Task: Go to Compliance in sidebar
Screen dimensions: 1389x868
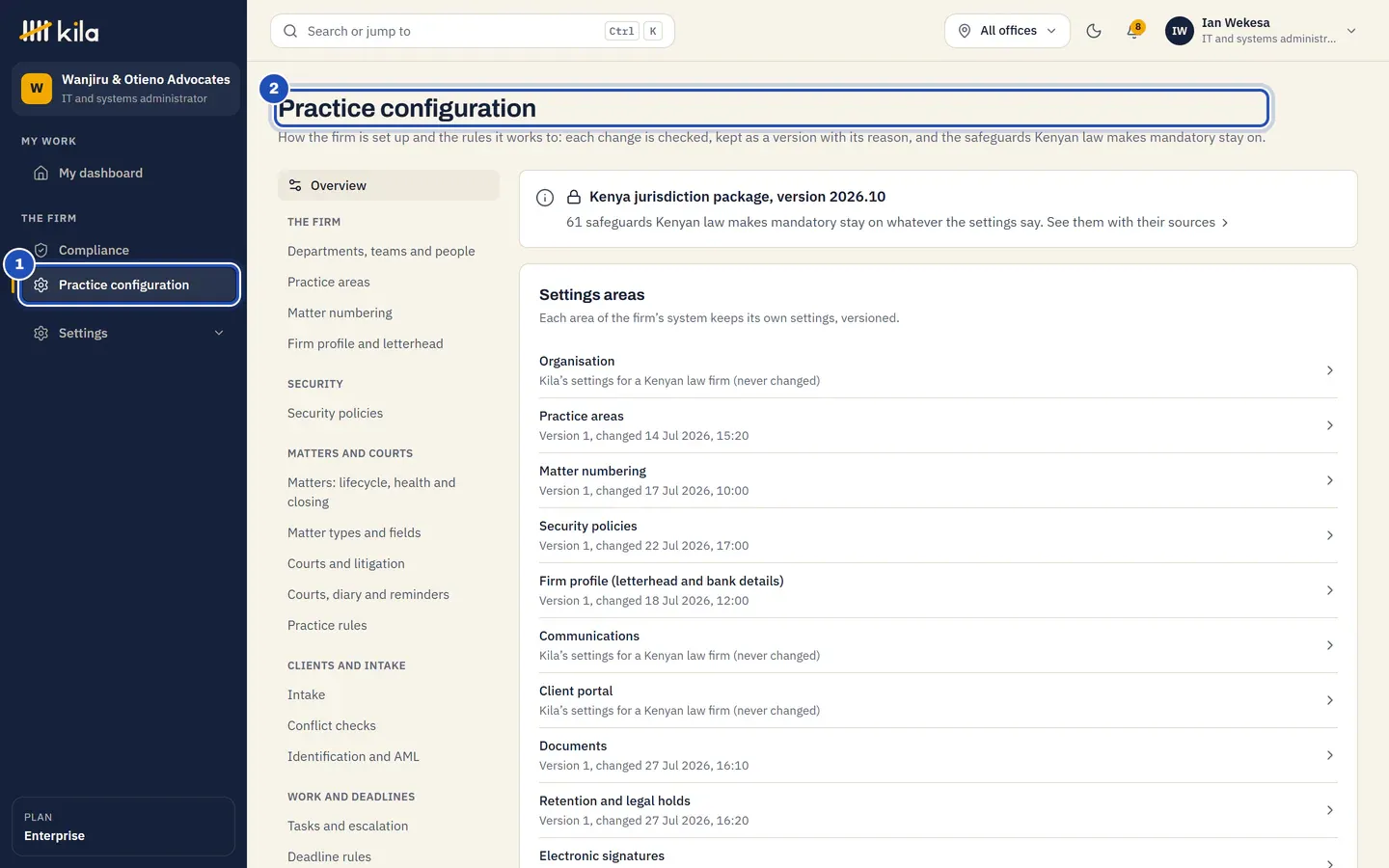Action: tap(125, 250)
